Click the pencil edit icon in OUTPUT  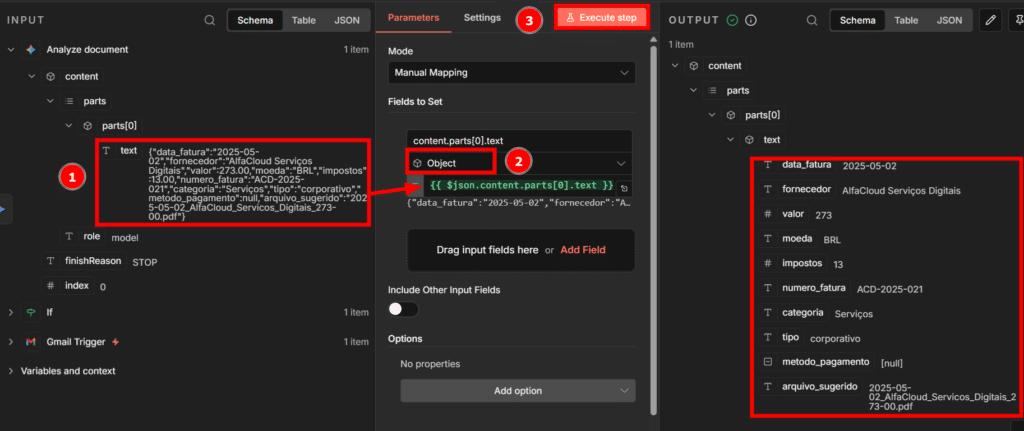991,20
